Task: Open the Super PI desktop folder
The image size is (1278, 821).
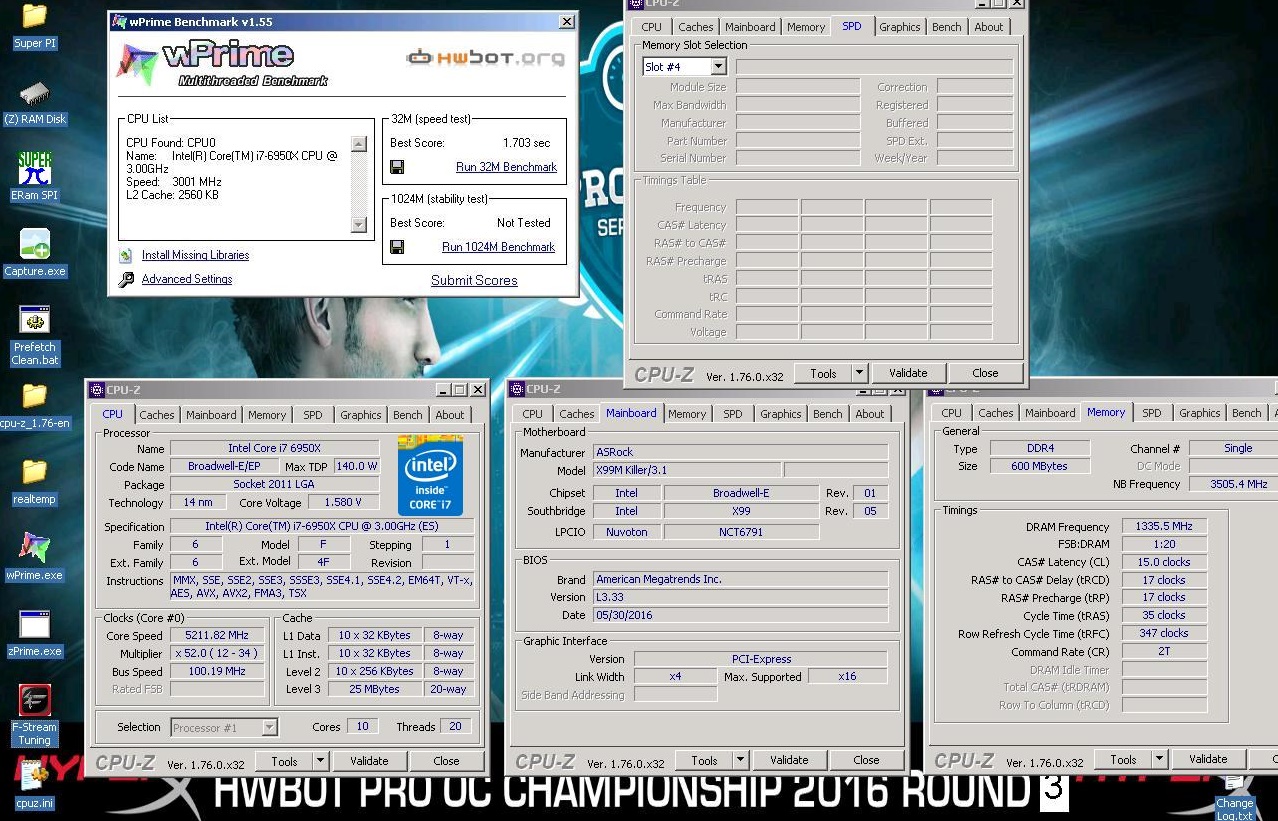Action: (34, 25)
